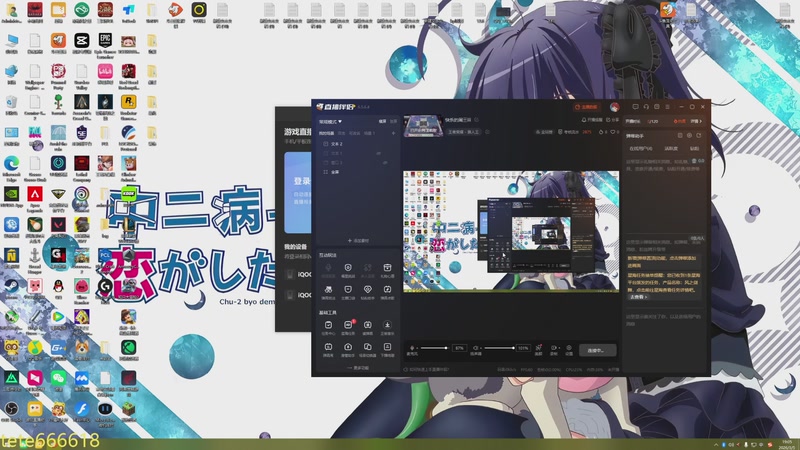Open the headset support icon in the title bar
This screenshot has width=800, height=450.
click(x=646, y=107)
